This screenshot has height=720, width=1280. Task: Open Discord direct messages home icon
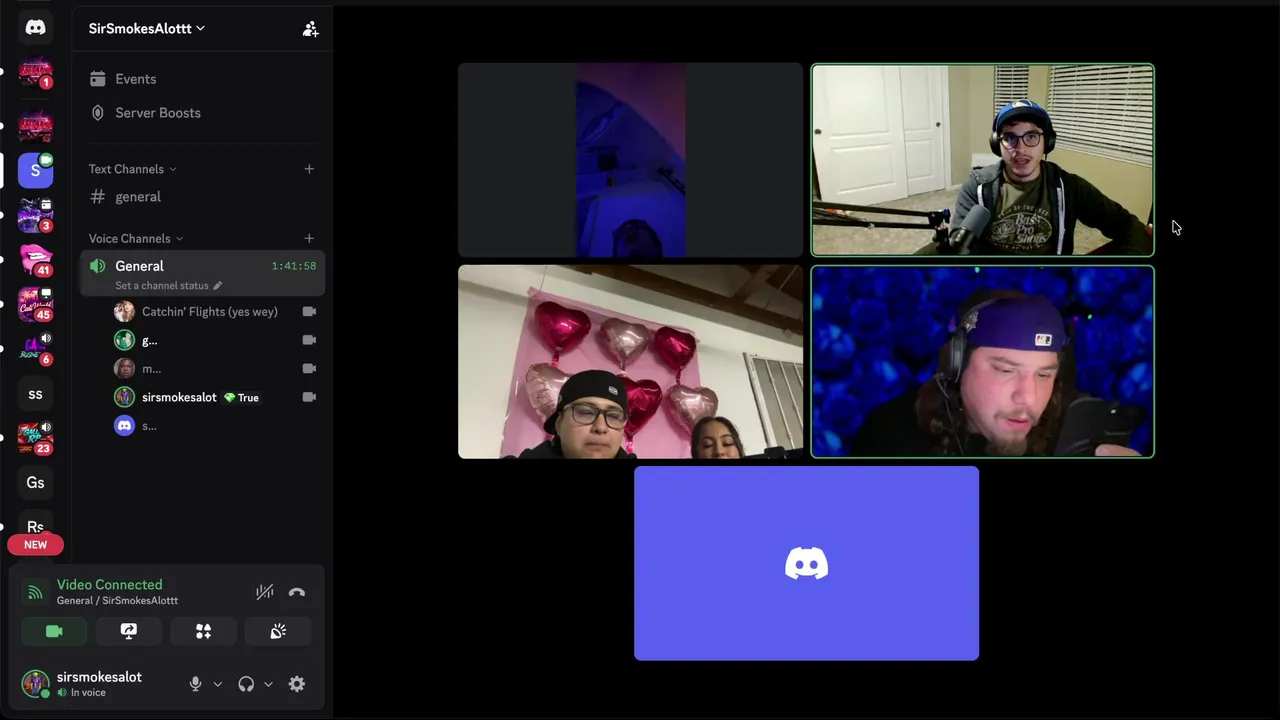click(x=35, y=28)
